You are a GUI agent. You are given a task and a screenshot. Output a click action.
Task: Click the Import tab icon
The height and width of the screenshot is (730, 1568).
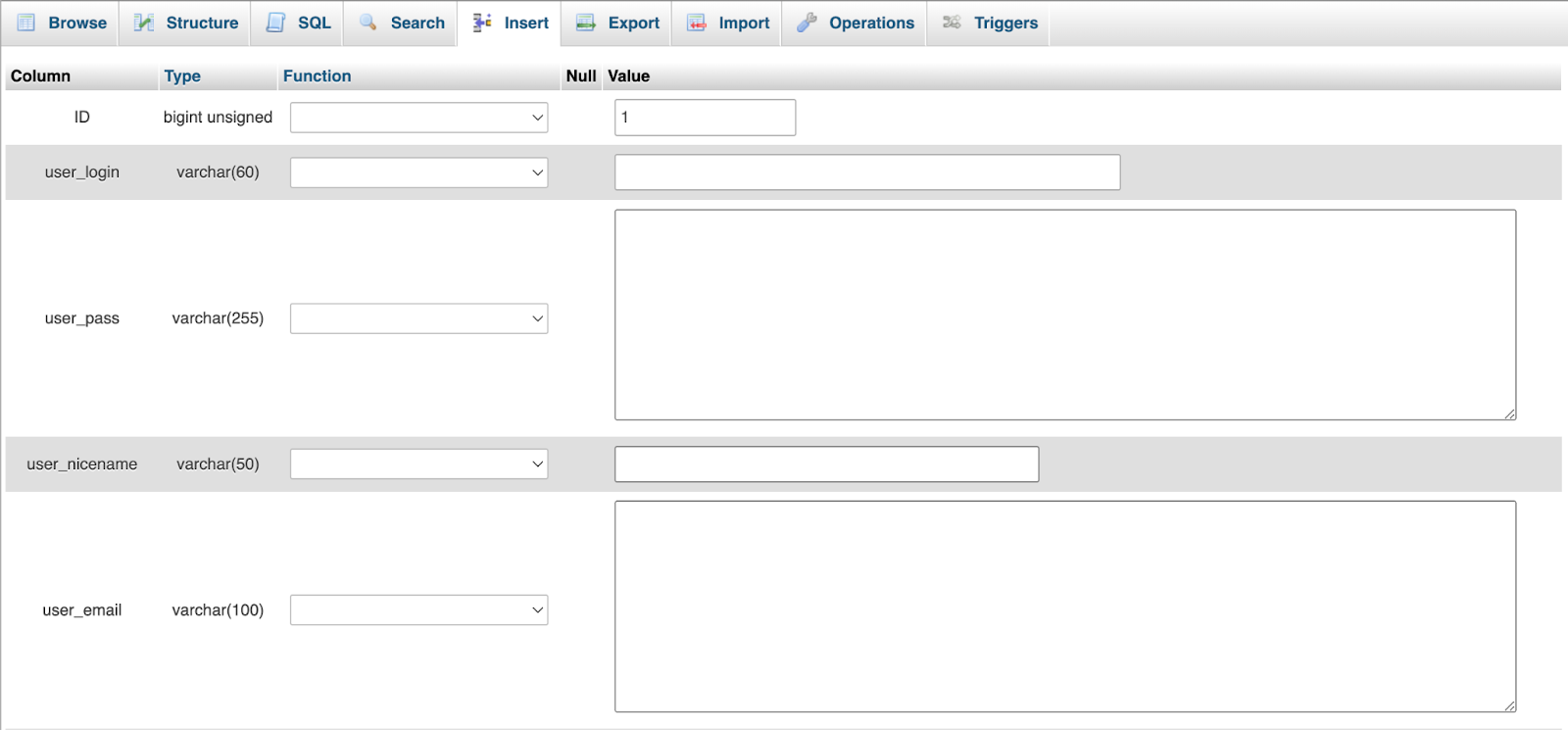(x=697, y=23)
